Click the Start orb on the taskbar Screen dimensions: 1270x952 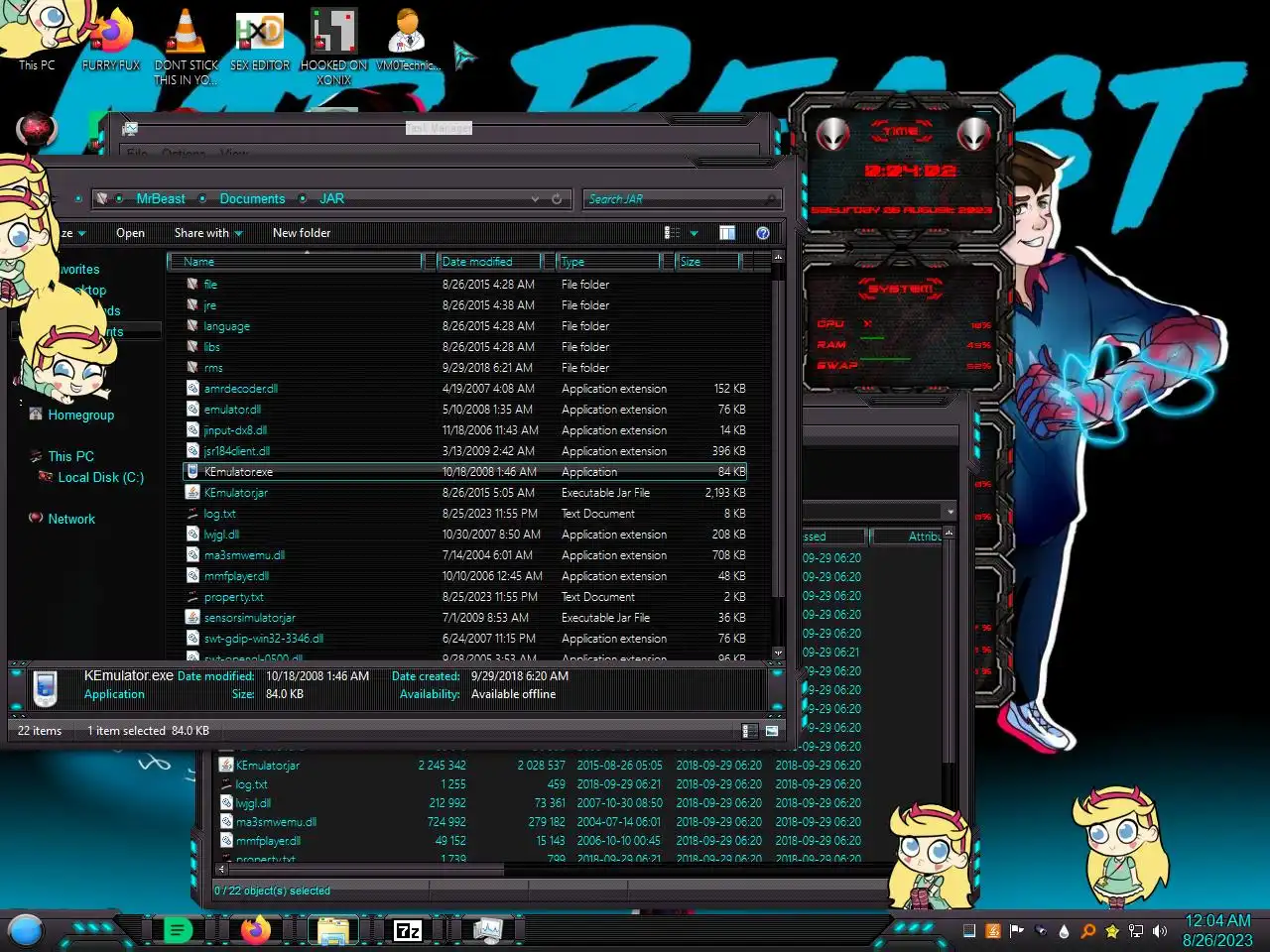26,930
